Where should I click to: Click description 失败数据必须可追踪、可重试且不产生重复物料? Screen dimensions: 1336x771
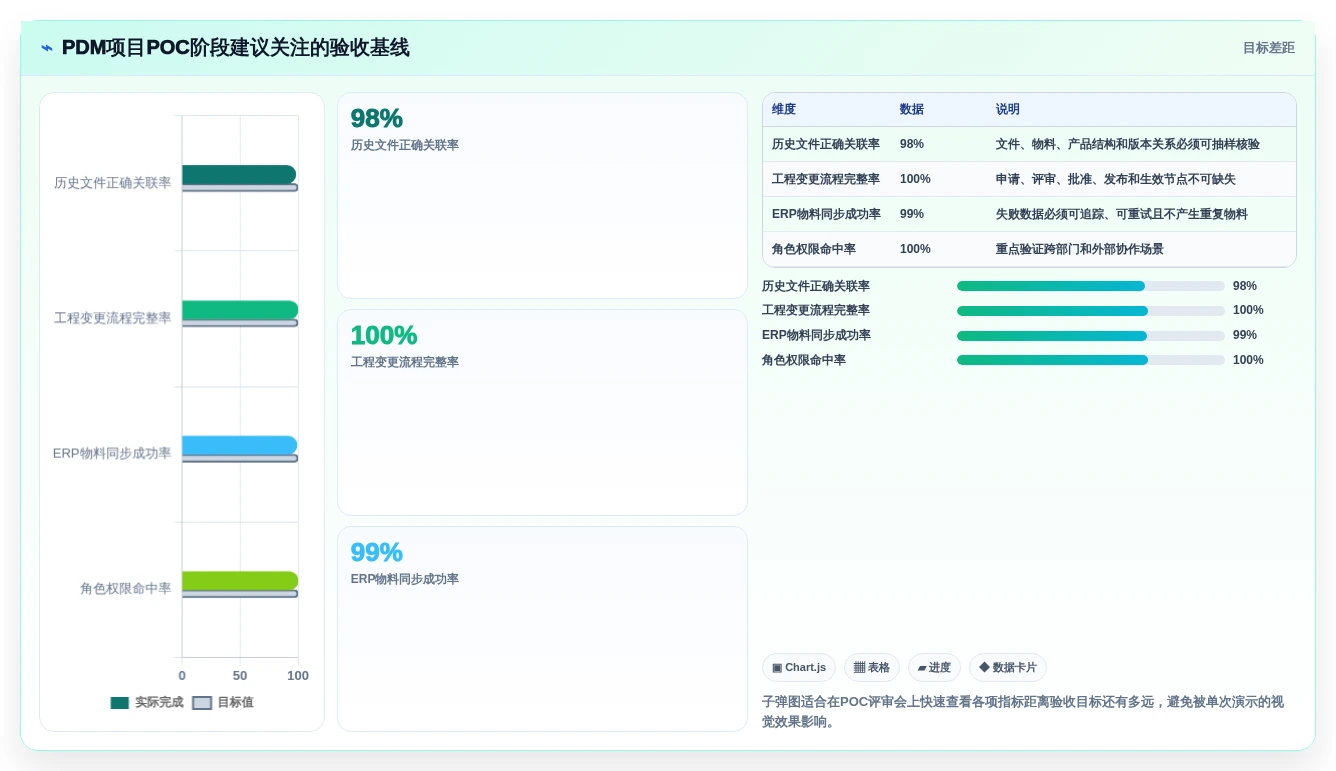pyautogui.click(x=1122, y=214)
